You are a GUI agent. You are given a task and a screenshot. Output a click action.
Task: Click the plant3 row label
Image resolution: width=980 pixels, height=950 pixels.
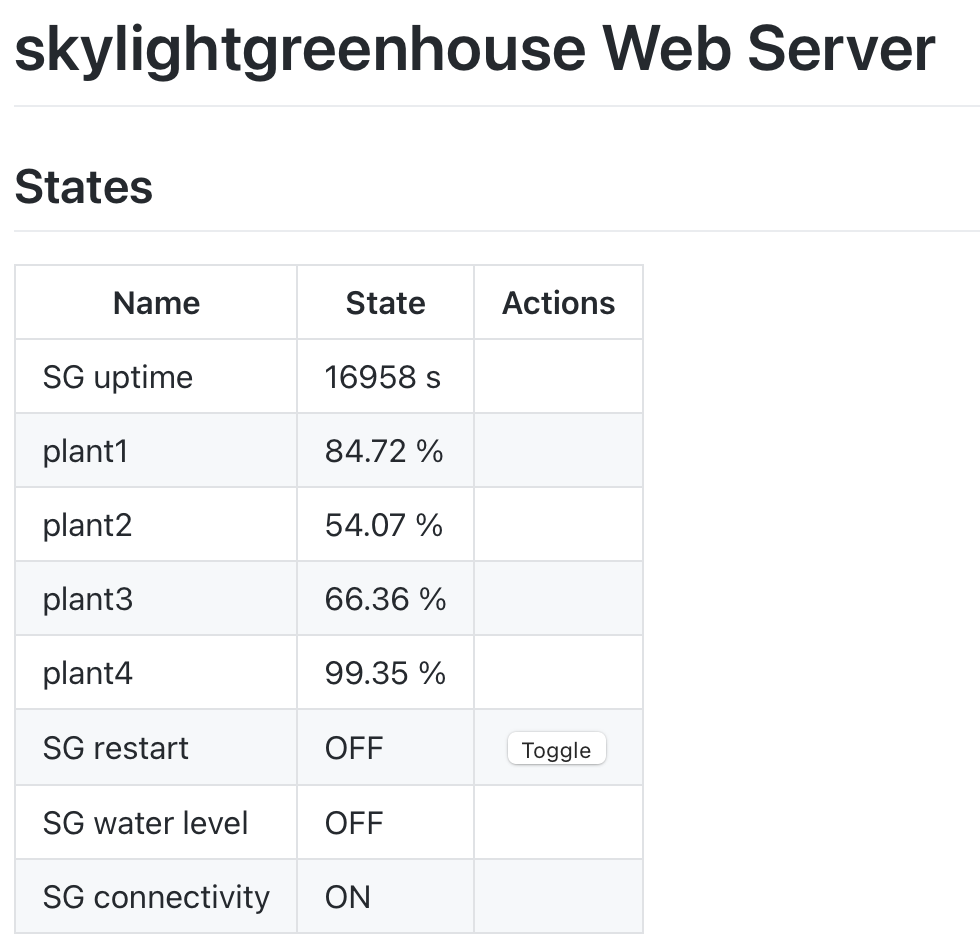85,598
